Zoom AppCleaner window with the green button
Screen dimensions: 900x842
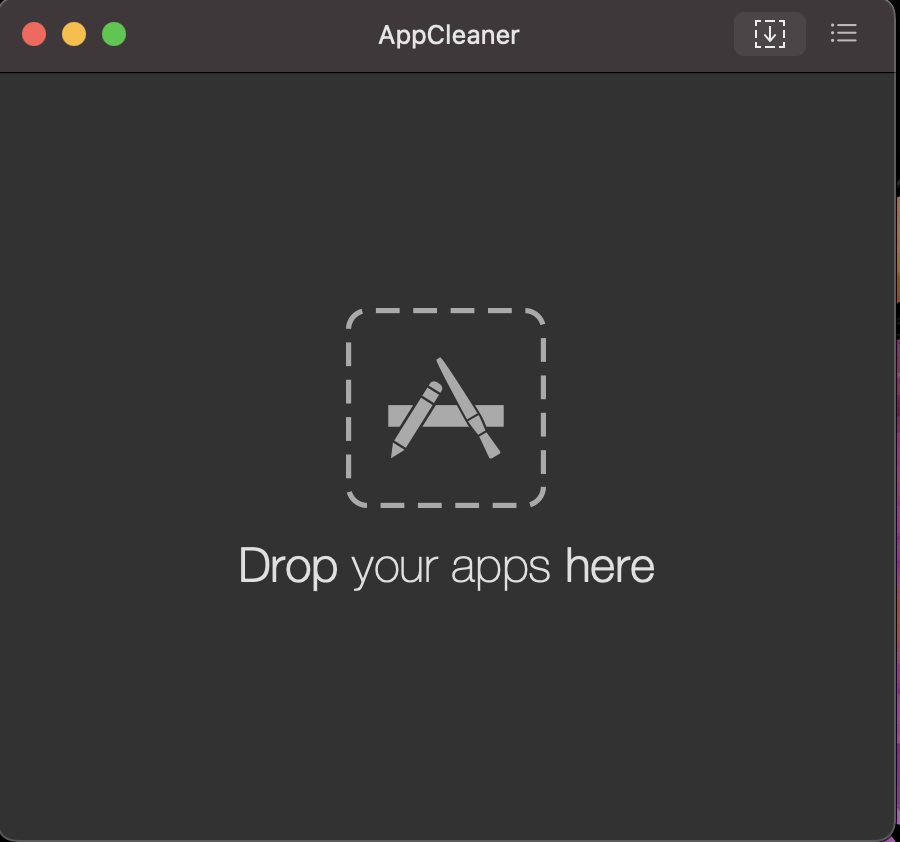(114, 34)
